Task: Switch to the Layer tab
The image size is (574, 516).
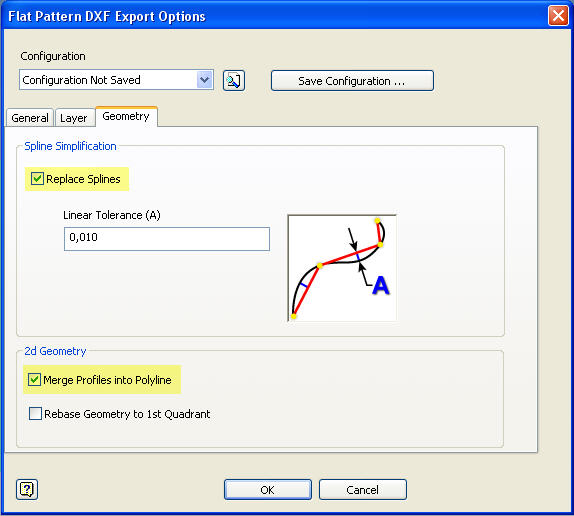Action: 74,118
